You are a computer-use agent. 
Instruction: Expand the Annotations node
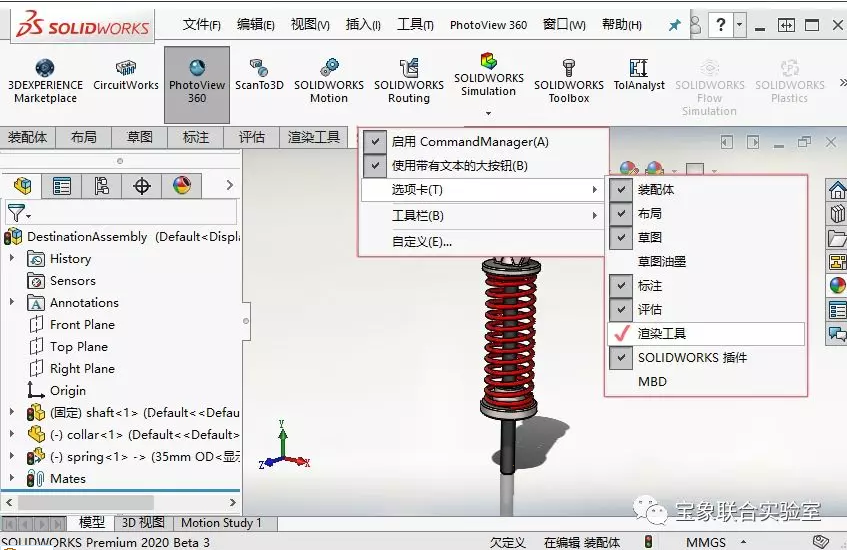(12, 302)
